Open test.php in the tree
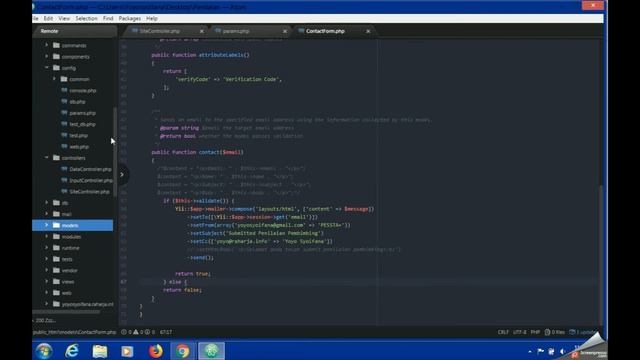Viewport: 640px width, 360px height. tap(78, 136)
